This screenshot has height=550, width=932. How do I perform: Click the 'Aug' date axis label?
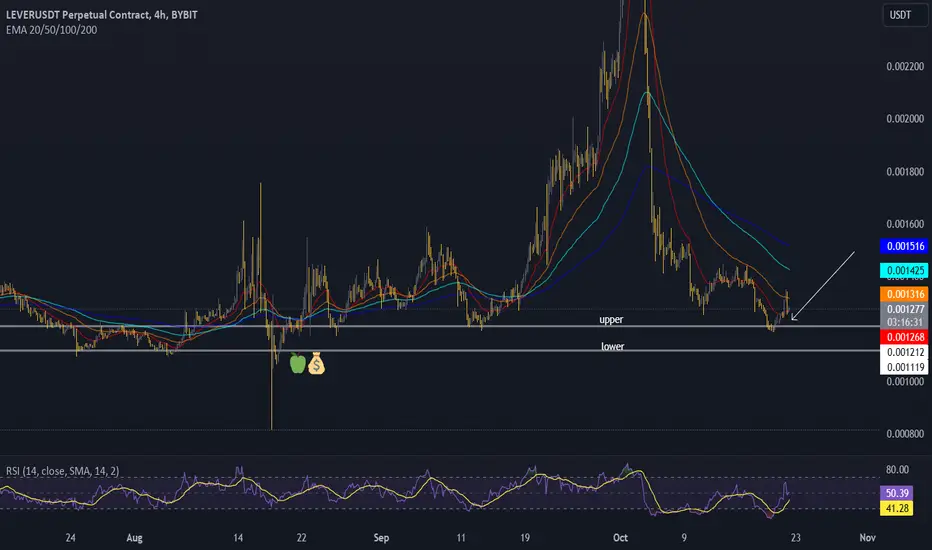point(134,538)
